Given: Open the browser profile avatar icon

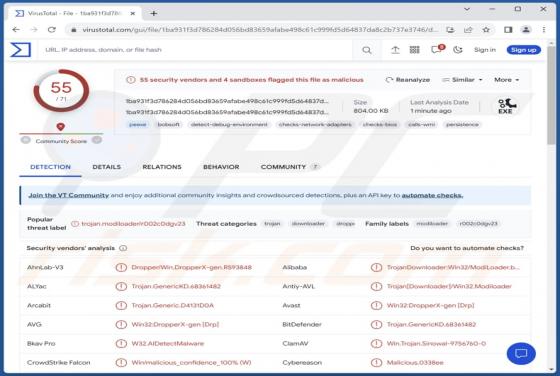Looking at the screenshot, I should coord(526,30).
